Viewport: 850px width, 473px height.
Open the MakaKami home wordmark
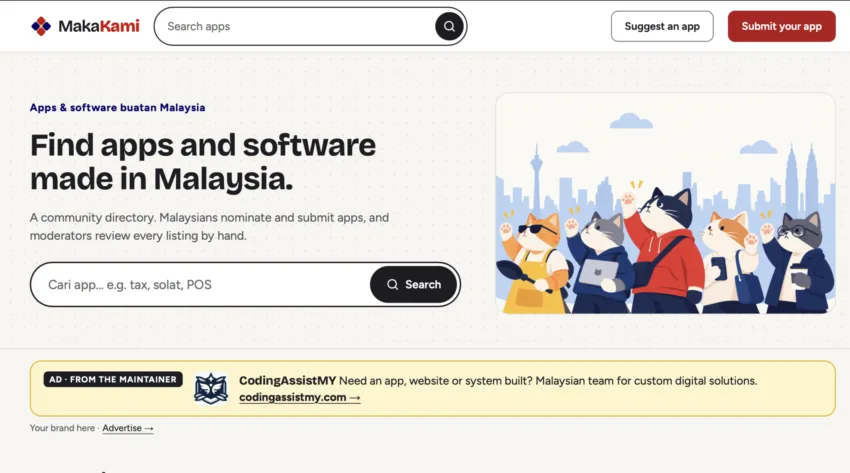(x=99, y=26)
